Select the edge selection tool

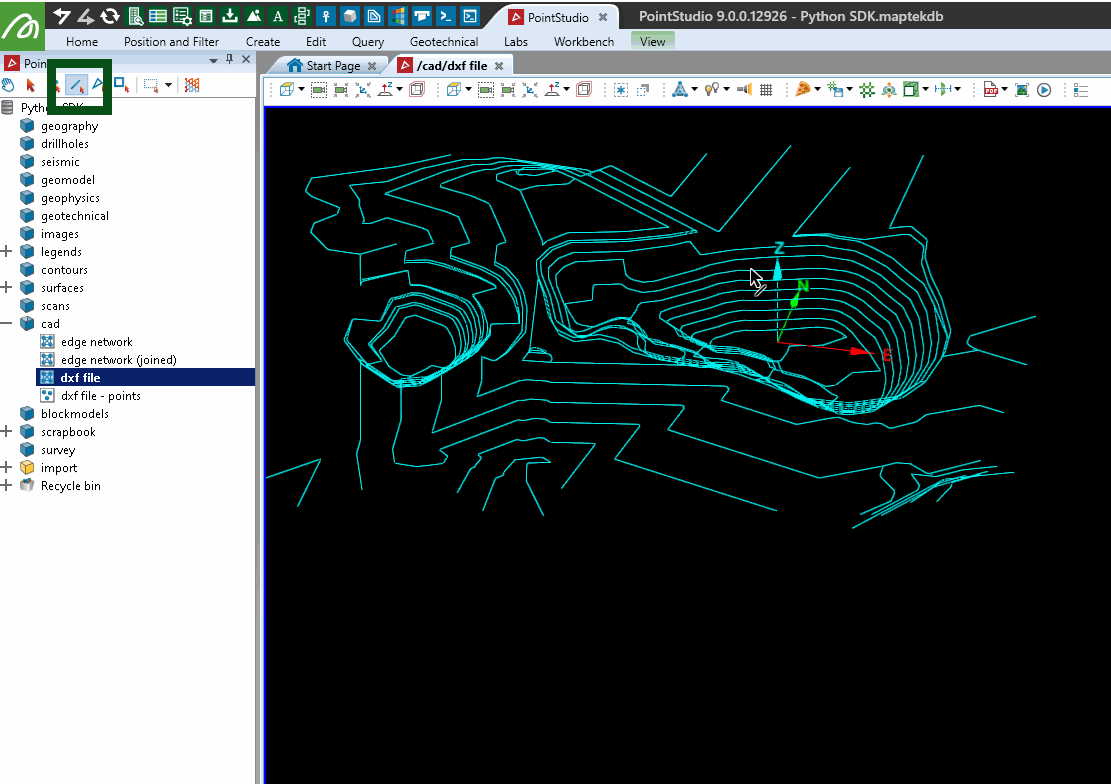[75, 85]
